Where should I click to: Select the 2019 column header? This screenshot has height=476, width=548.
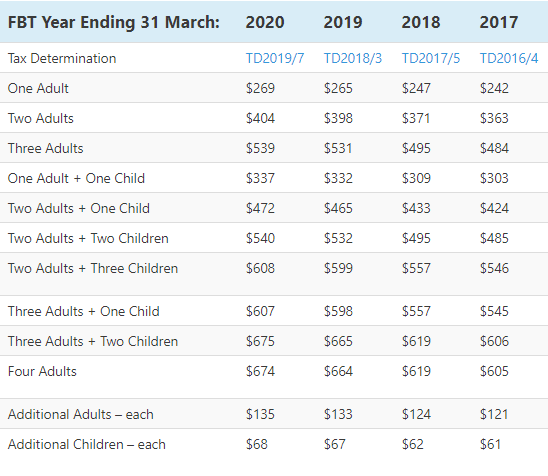click(343, 22)
